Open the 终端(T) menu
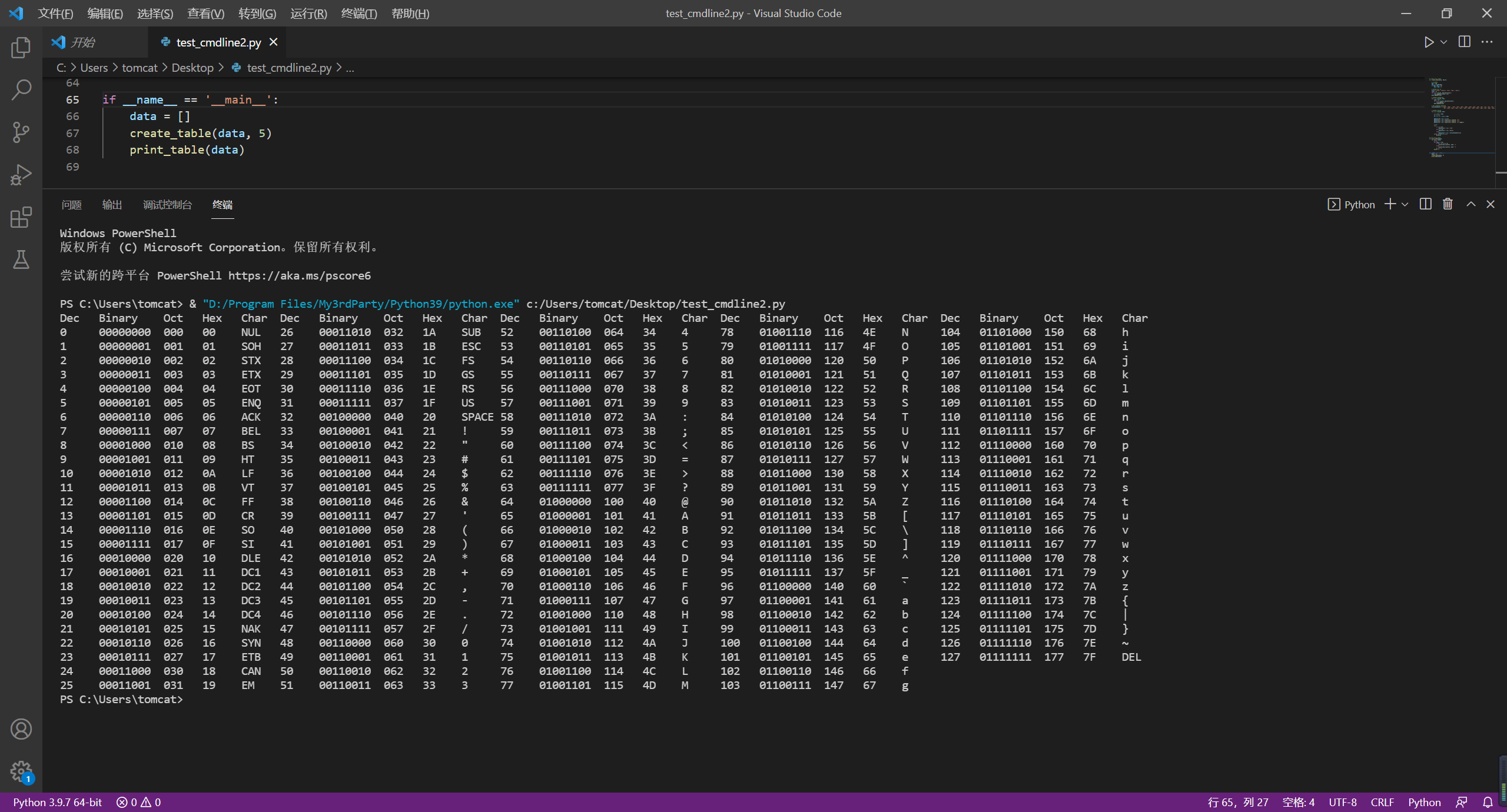 [x=359, y=13]
